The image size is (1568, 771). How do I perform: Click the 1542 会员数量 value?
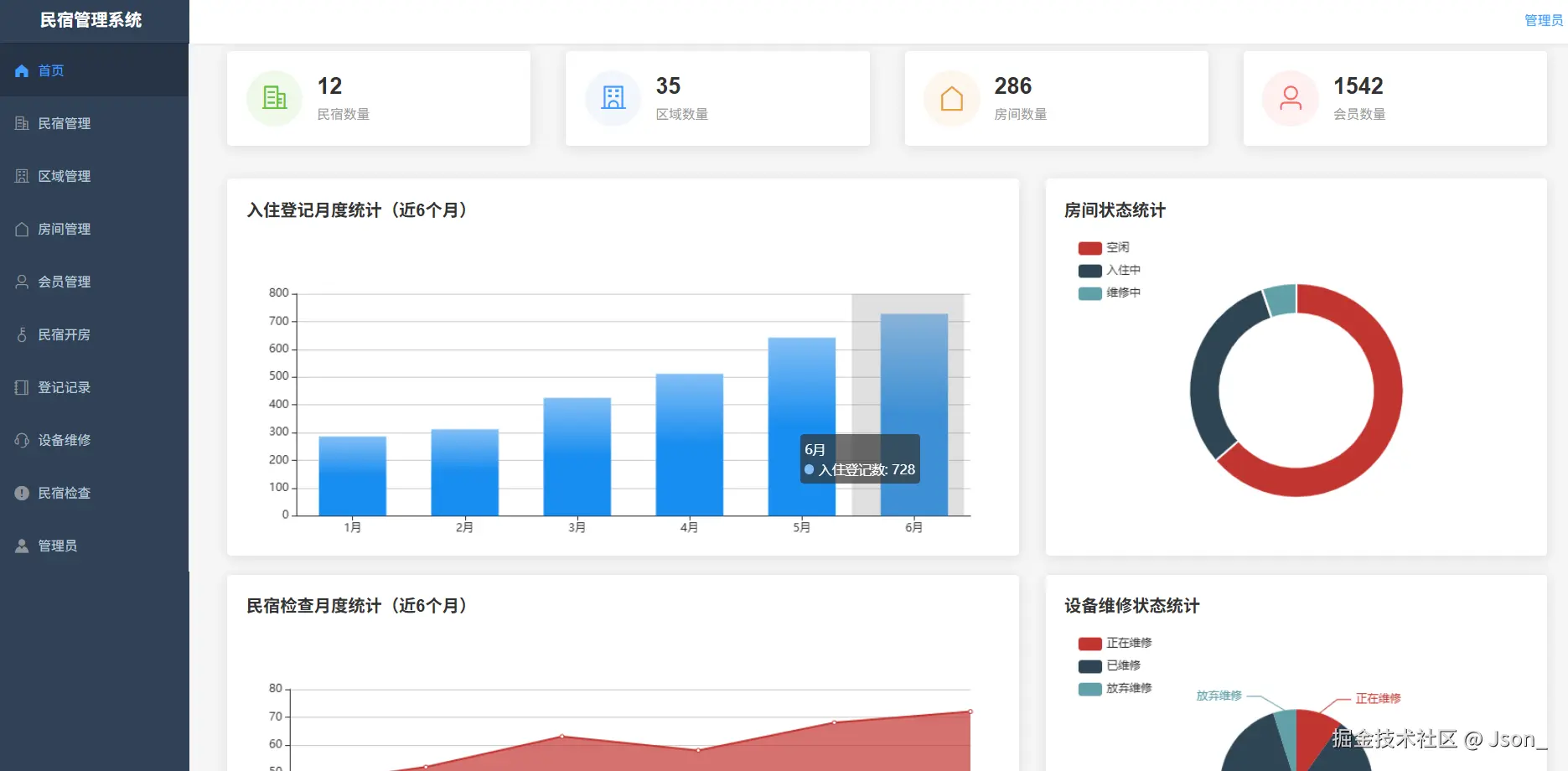coord(1358,86)
